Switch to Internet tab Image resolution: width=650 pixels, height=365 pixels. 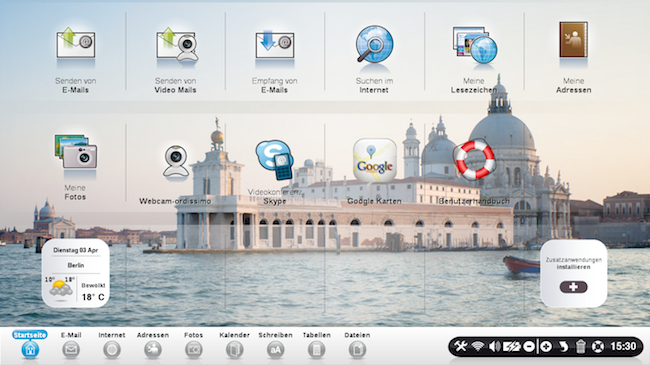112,345
